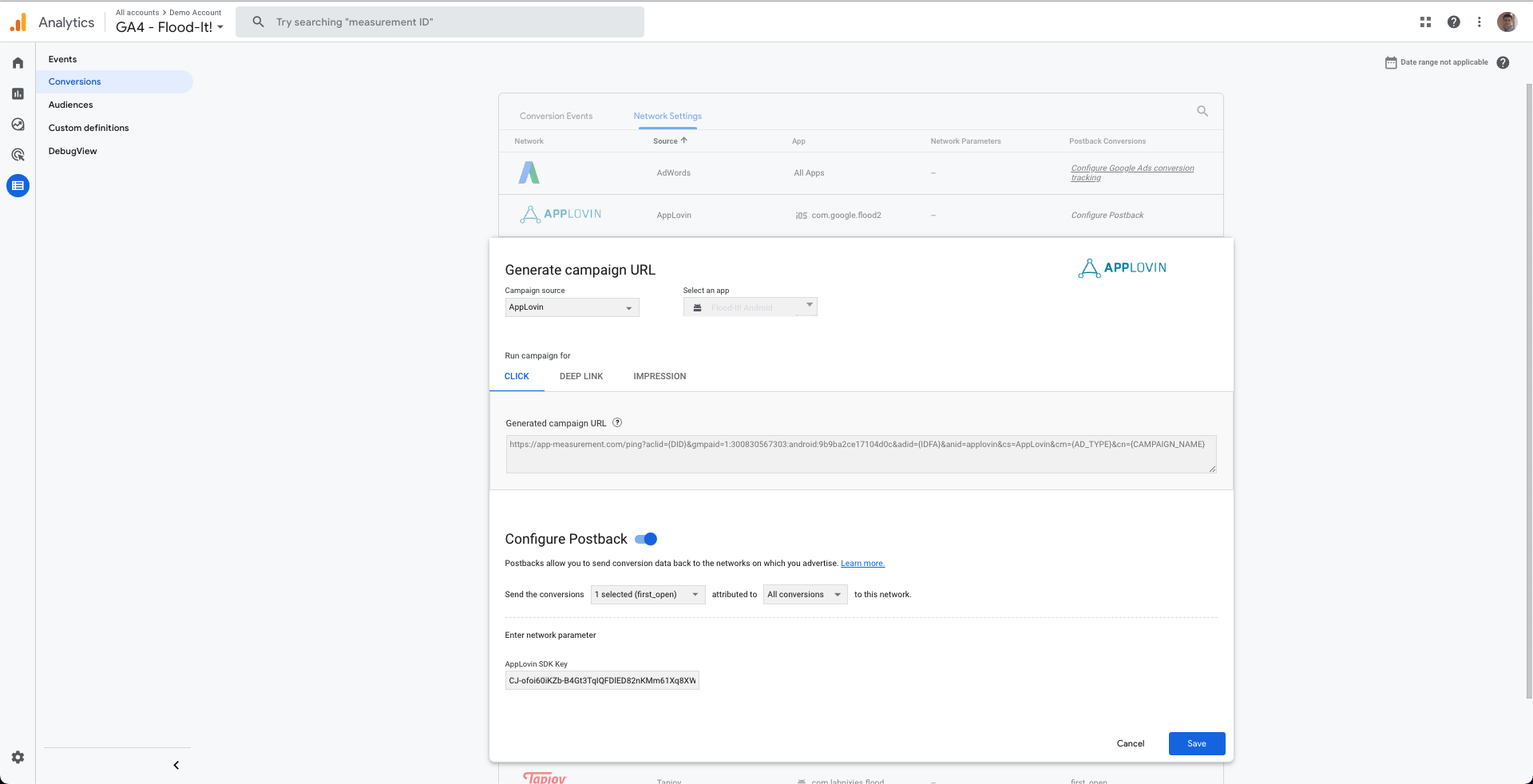The width and height of the screenshot is (1533, 784).
Task: Toggle the Configure Postback switch
Action: click(x=646, y=539)
